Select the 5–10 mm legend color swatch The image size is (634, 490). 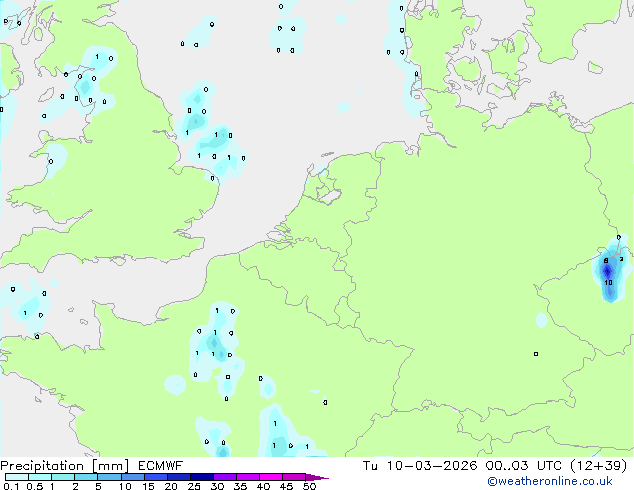point(109,477)
